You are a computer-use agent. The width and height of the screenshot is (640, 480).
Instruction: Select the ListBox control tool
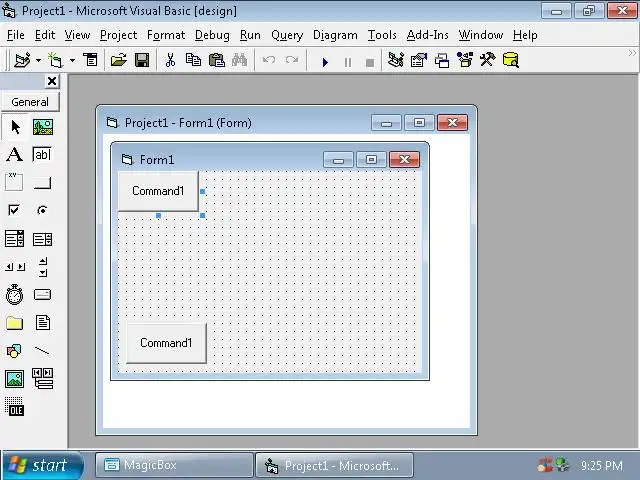(42, 239)
